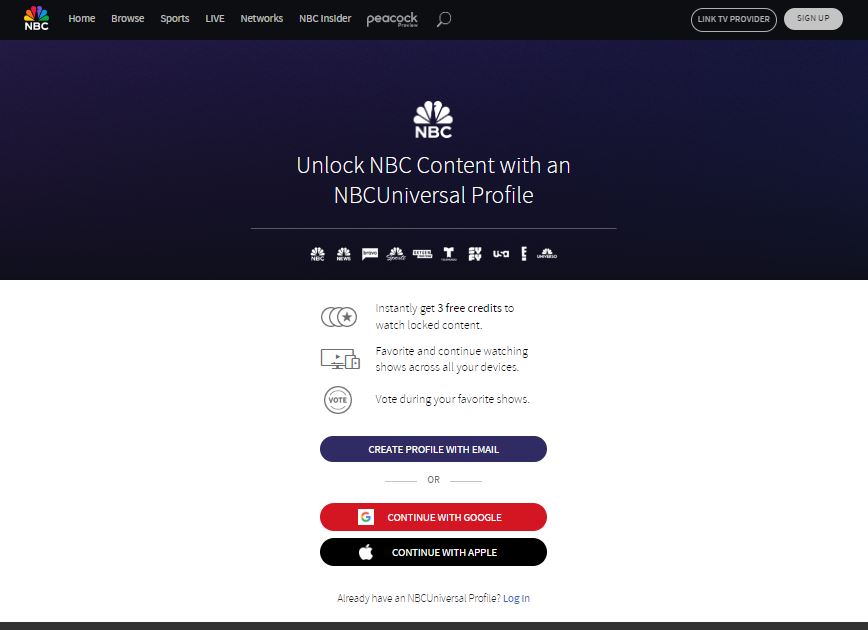Open search using the magnifying glass icon
The width and height of the screenshot is (868, 630).
[x=443, y=18]
